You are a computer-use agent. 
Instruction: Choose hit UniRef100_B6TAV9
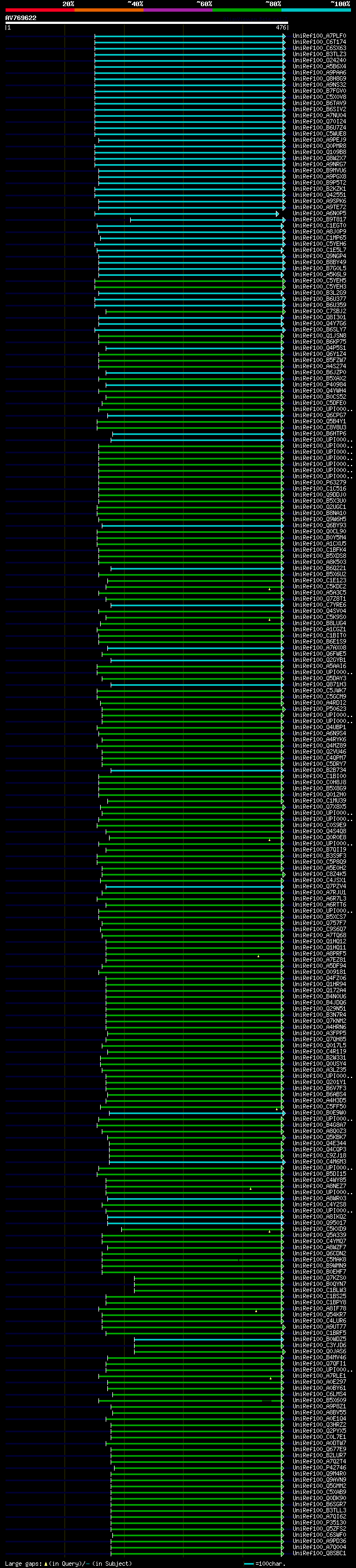click(x=319, y=103)
